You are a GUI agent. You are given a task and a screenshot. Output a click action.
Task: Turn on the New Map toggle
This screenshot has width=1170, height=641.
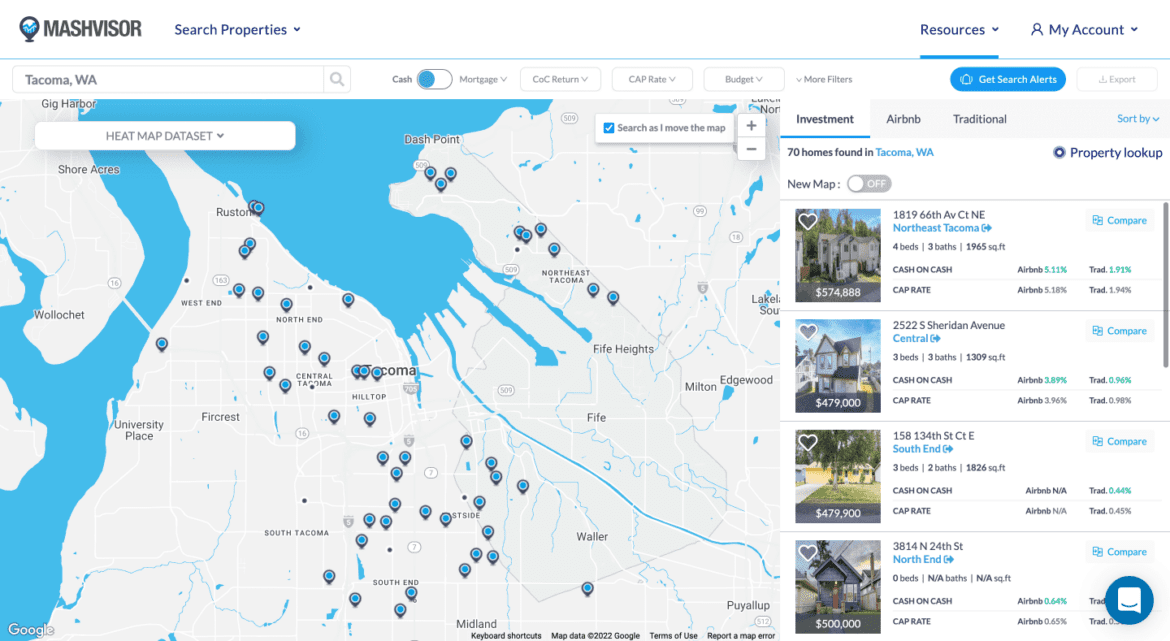tap(869, 183)
